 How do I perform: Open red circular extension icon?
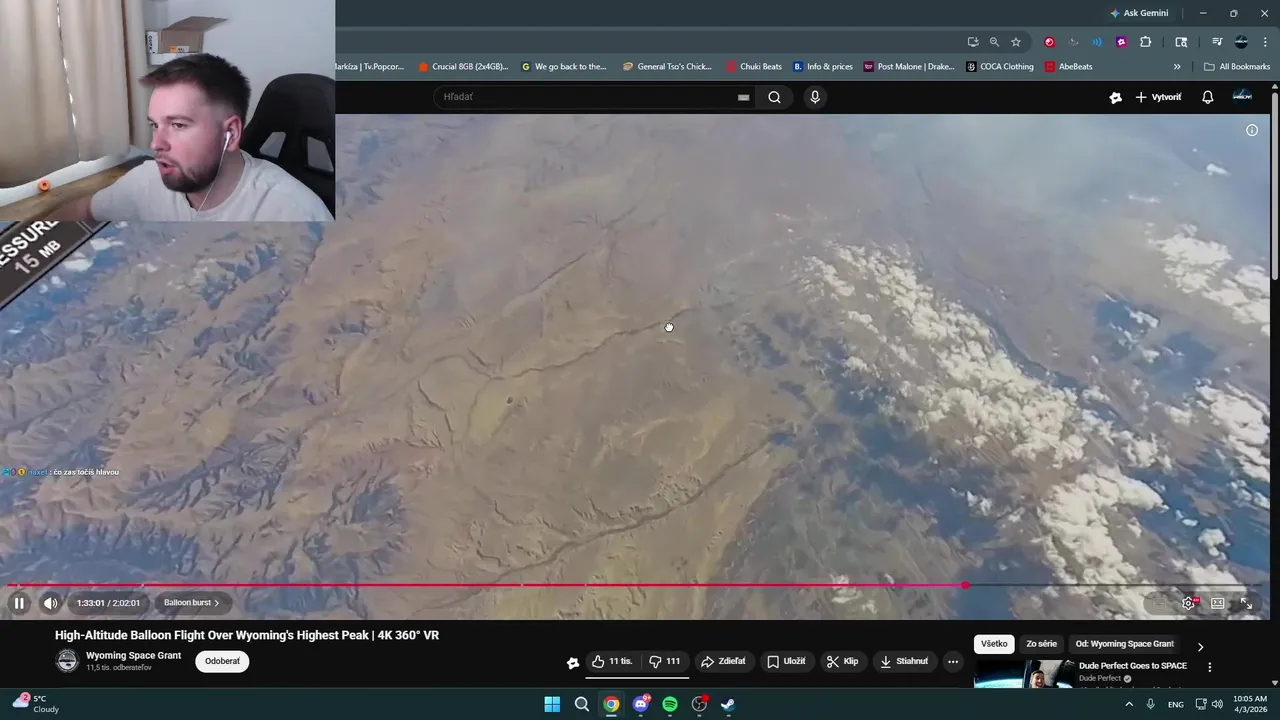(1049, 42)
